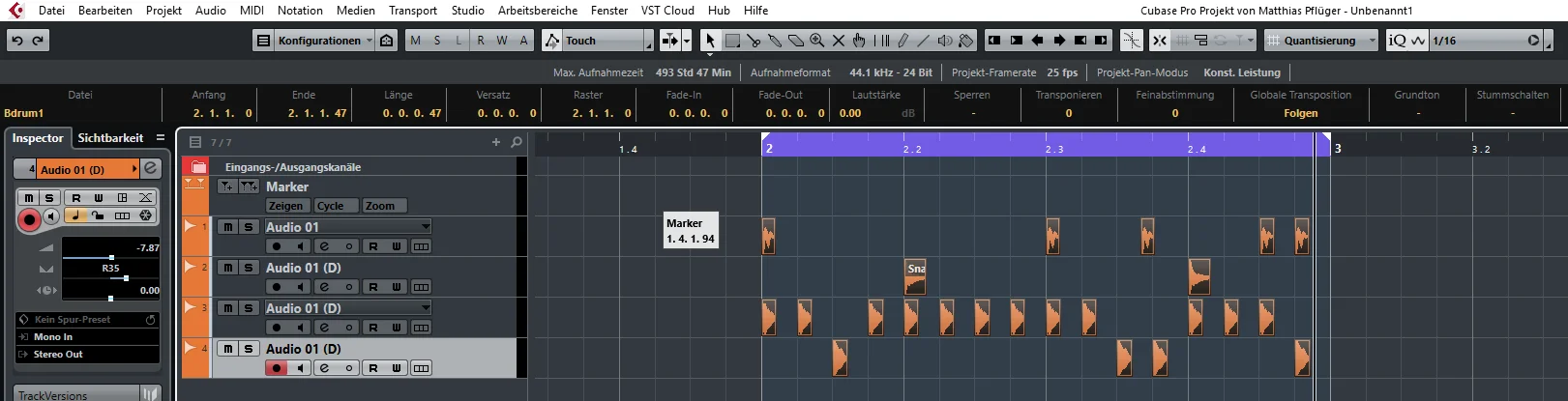Select the Object Selection arrow tool
Screen dimensions: 1568x401
(x=710, y=41)
